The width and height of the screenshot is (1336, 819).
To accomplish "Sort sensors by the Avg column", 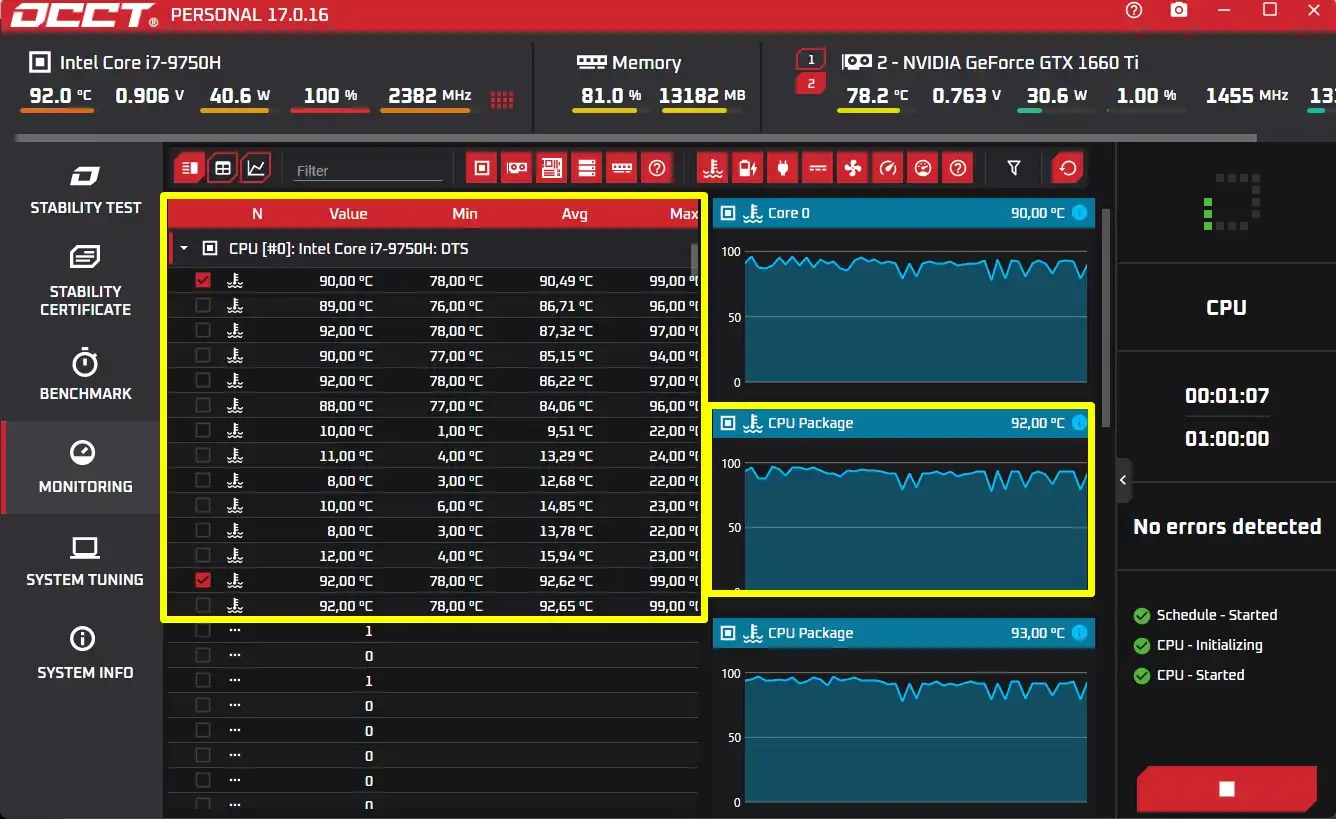I will (575, 213).
